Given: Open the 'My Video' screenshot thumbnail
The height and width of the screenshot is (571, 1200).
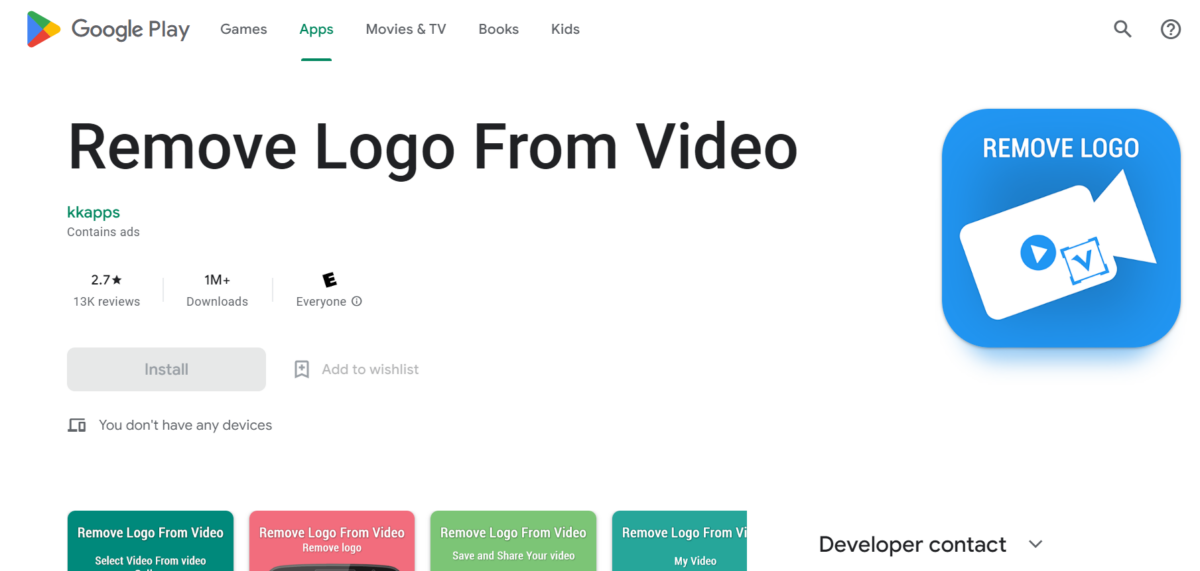Looking at the screenshot, I should coord(679,541).
